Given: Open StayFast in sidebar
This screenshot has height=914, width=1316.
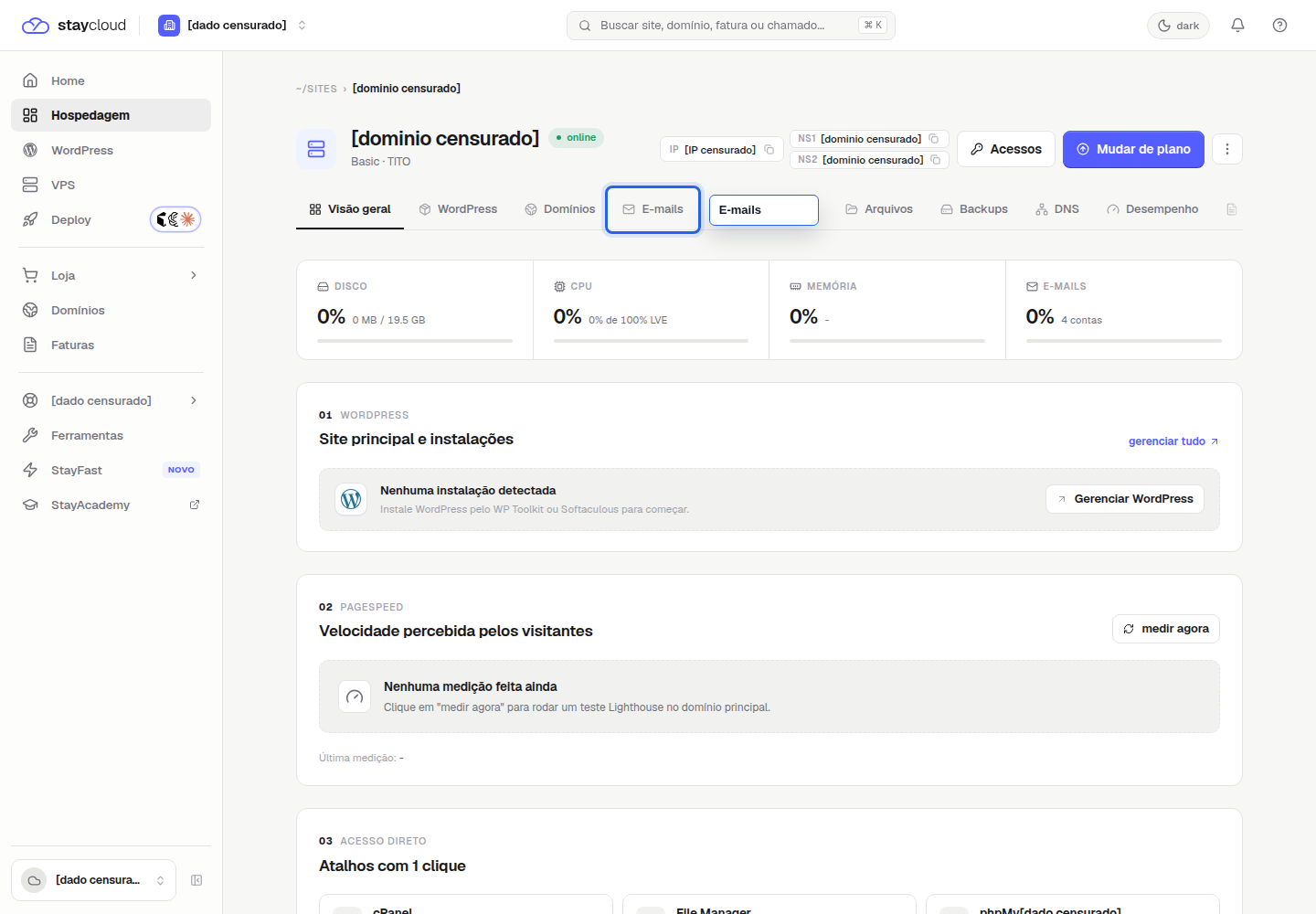Looking at the screenshot, I should [111, 470].
